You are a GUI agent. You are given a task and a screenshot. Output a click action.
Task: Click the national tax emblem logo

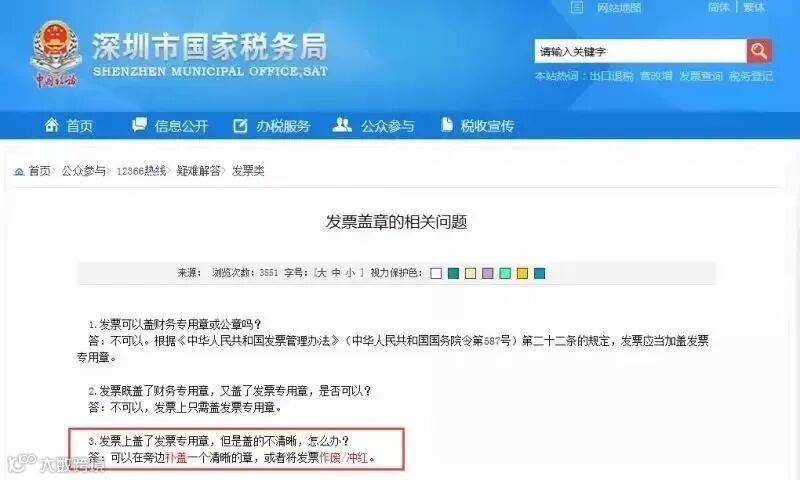point(56,53)
